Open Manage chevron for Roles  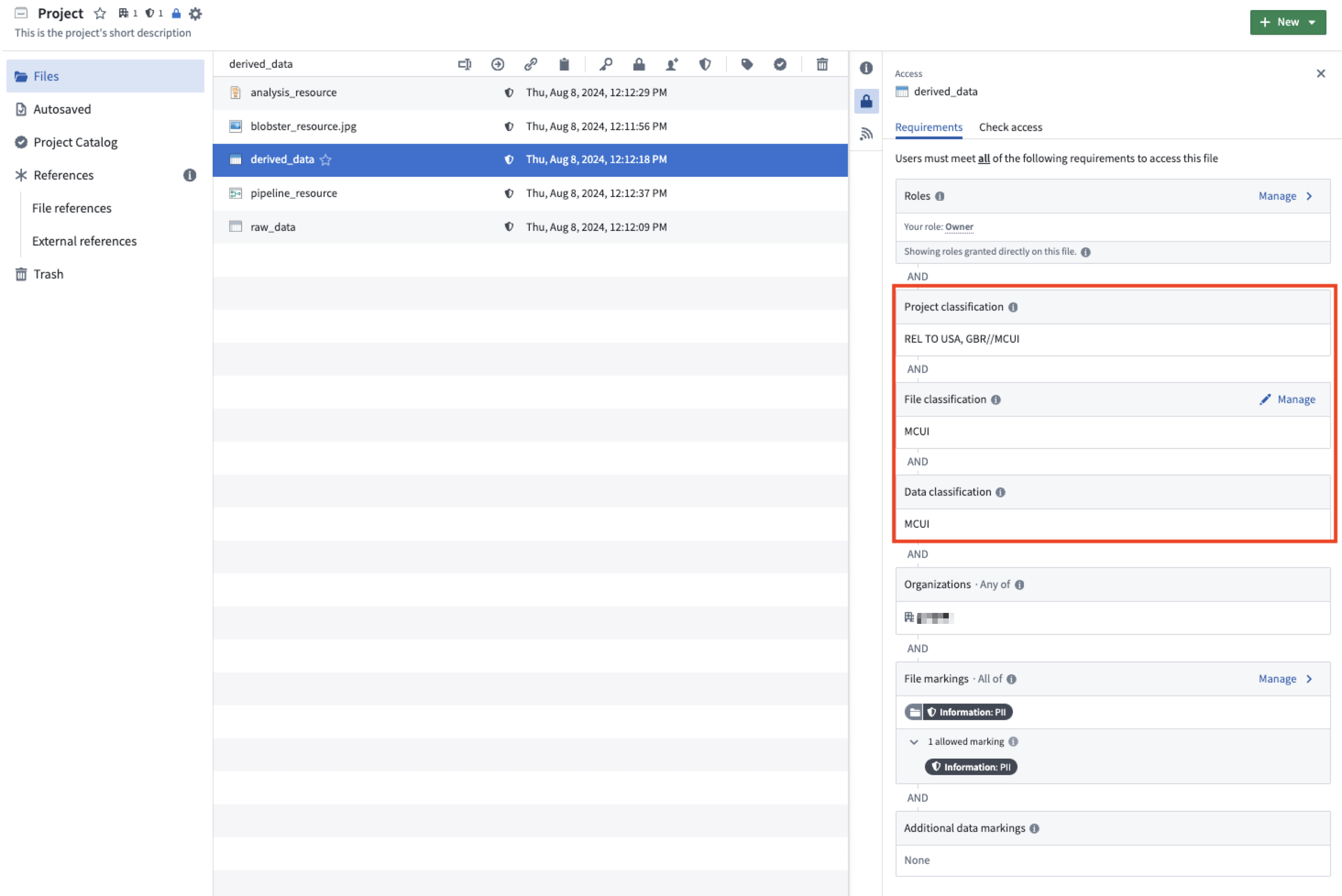coord(1285,196)
